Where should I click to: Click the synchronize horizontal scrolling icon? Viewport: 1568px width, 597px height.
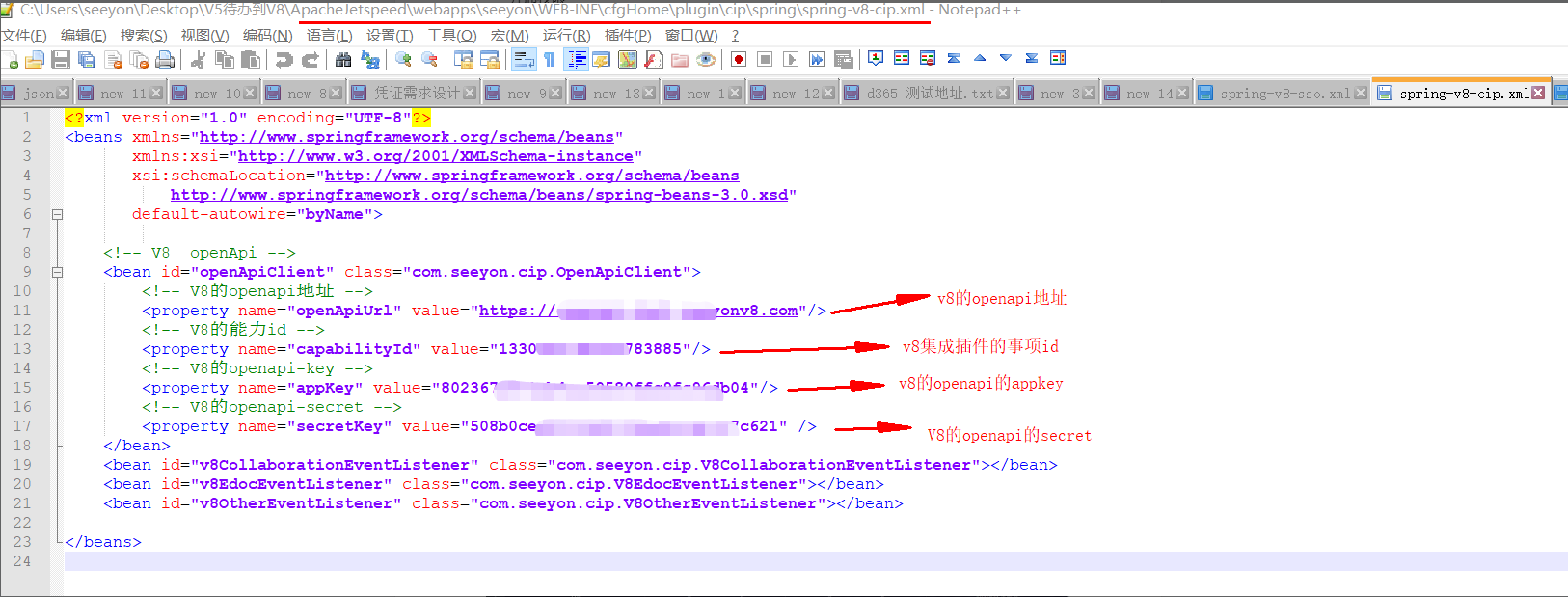point(489,60)
